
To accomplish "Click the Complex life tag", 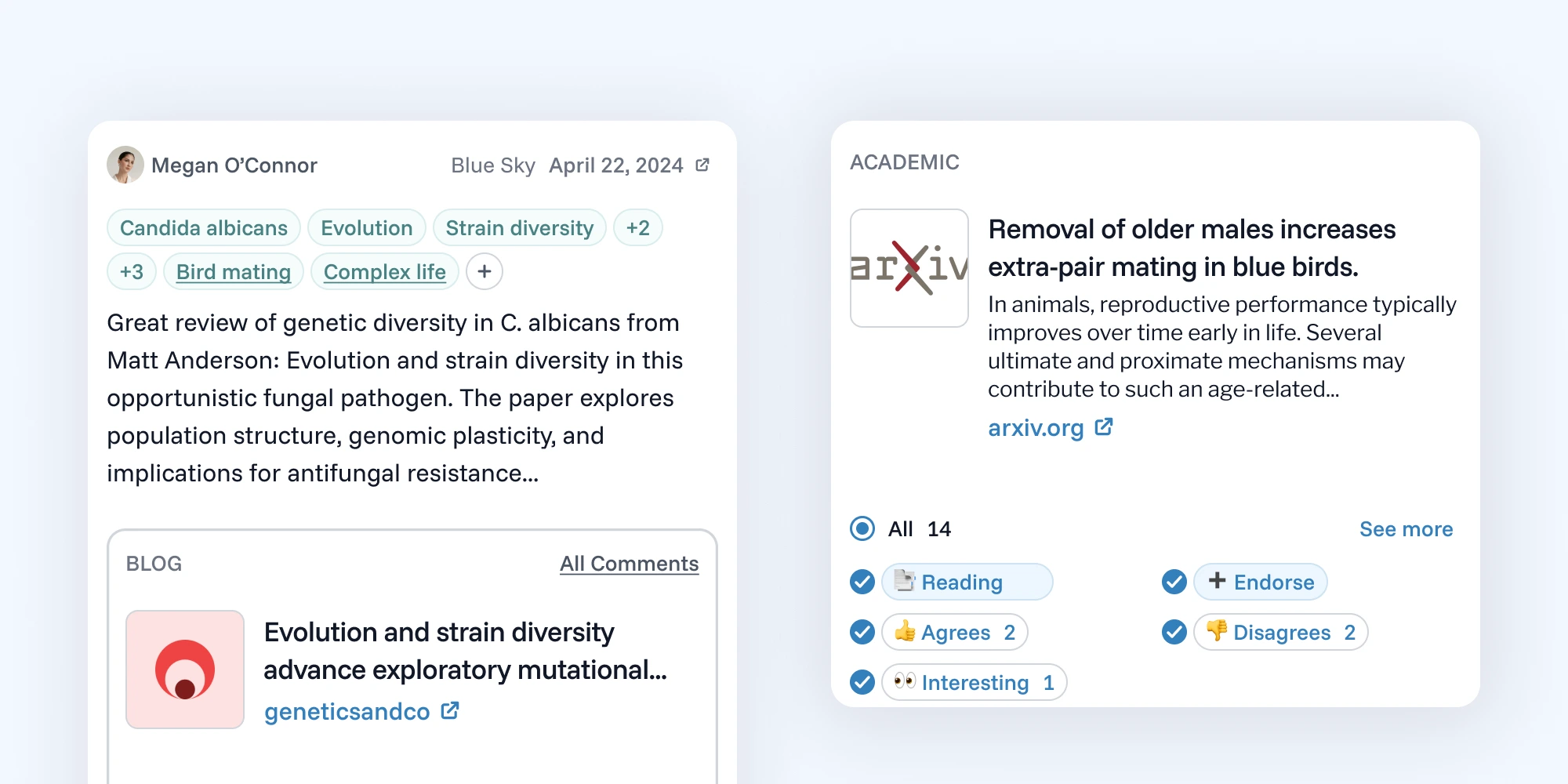I will tap(384, 271).
